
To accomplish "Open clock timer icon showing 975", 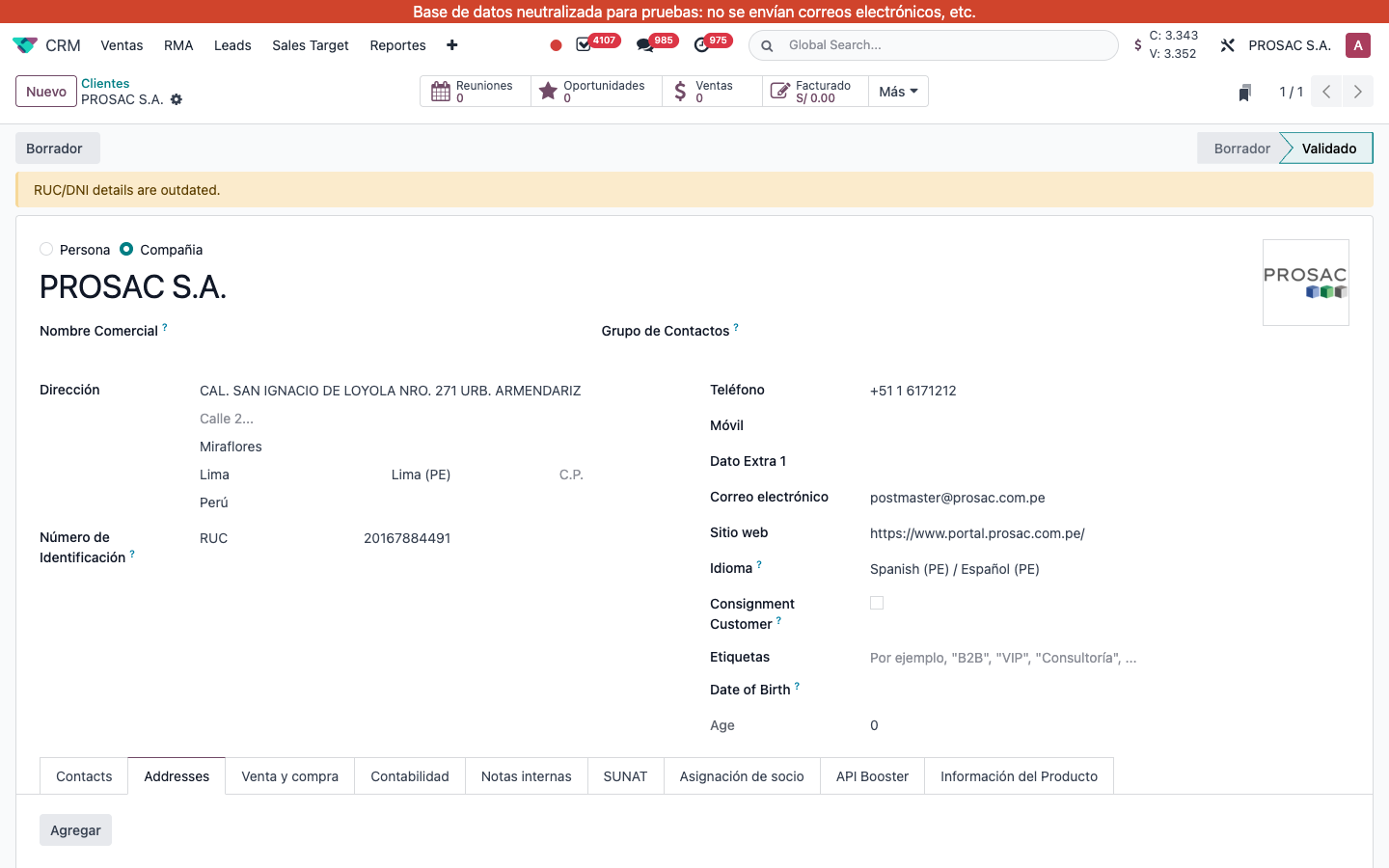I will pos(701,44).
